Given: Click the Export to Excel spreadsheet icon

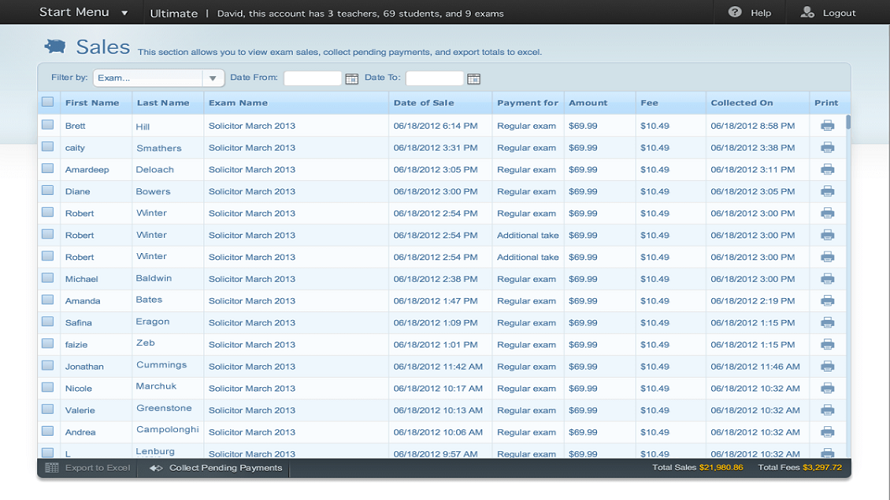Looking at the screenshot, I should click(52, 468).
